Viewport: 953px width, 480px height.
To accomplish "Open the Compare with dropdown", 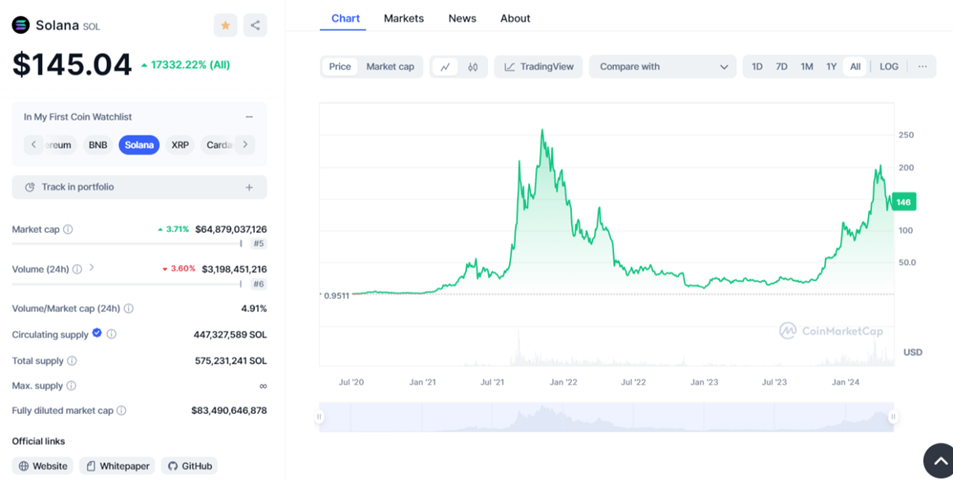I will point(663,67).
